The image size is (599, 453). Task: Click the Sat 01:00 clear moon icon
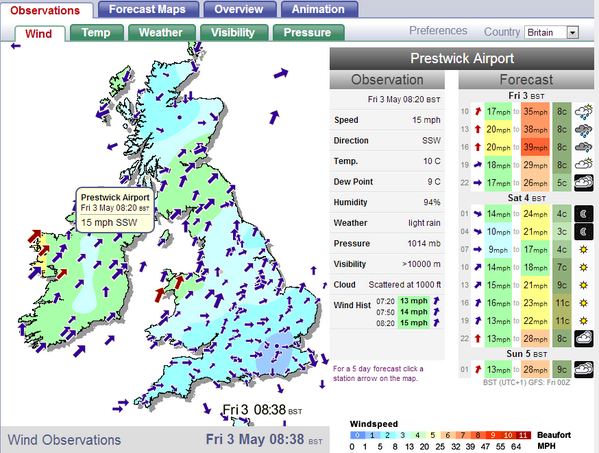(x=583, y=214)
